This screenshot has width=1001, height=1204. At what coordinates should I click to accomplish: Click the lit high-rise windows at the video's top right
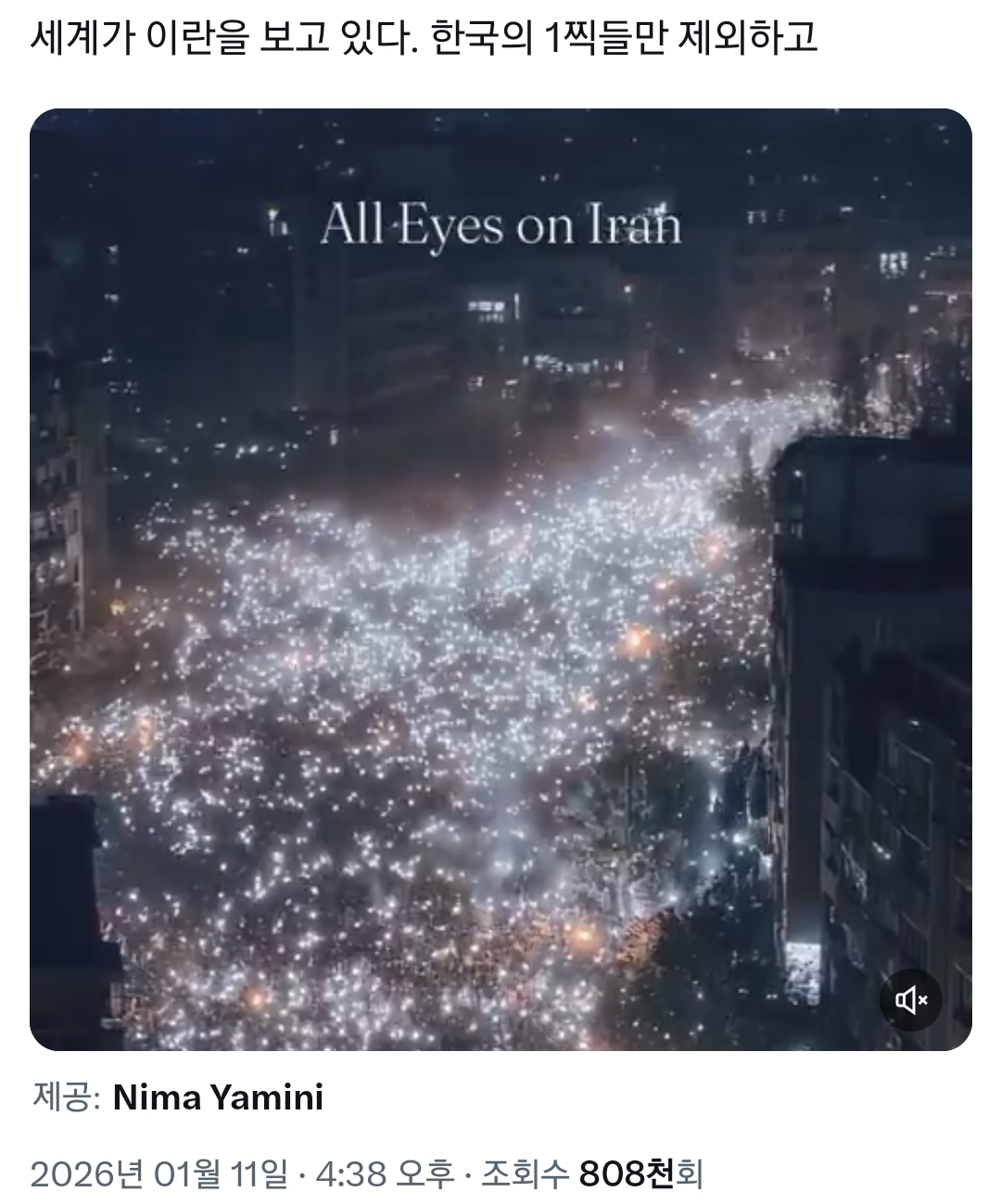tap(893, 263)
